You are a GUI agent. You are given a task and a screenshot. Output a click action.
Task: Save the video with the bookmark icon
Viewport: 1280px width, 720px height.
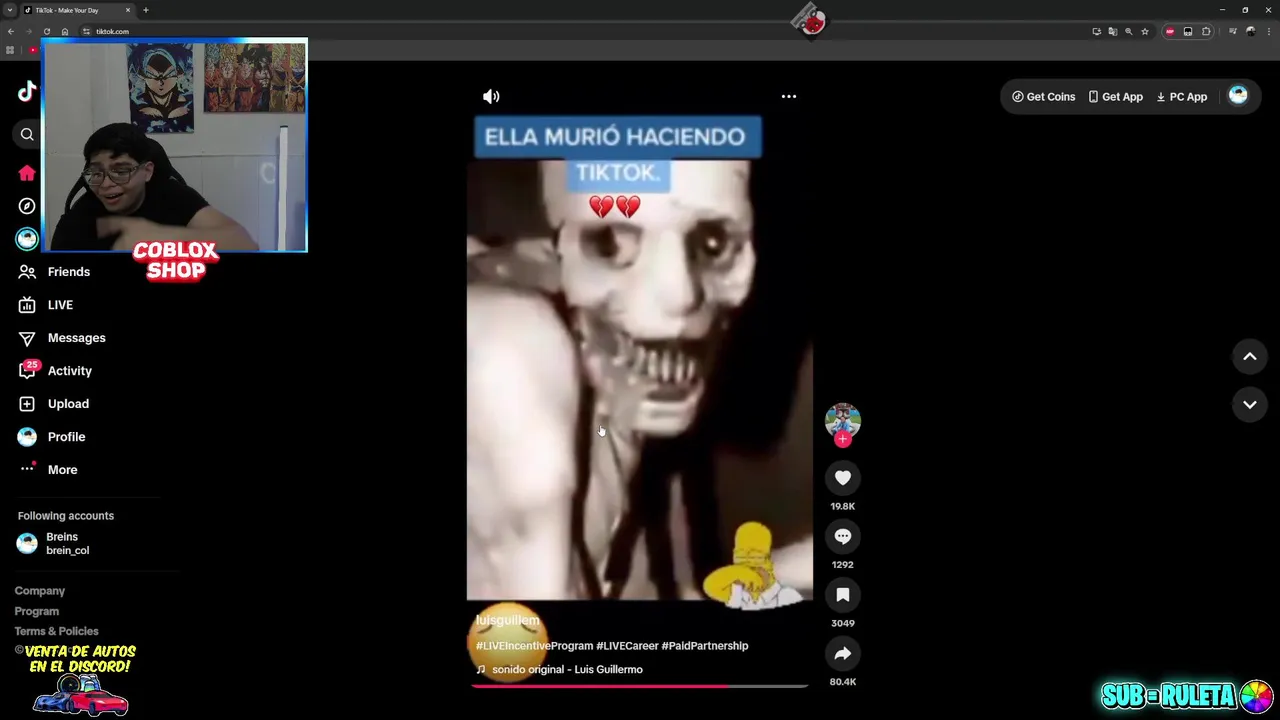click(843, 595)
